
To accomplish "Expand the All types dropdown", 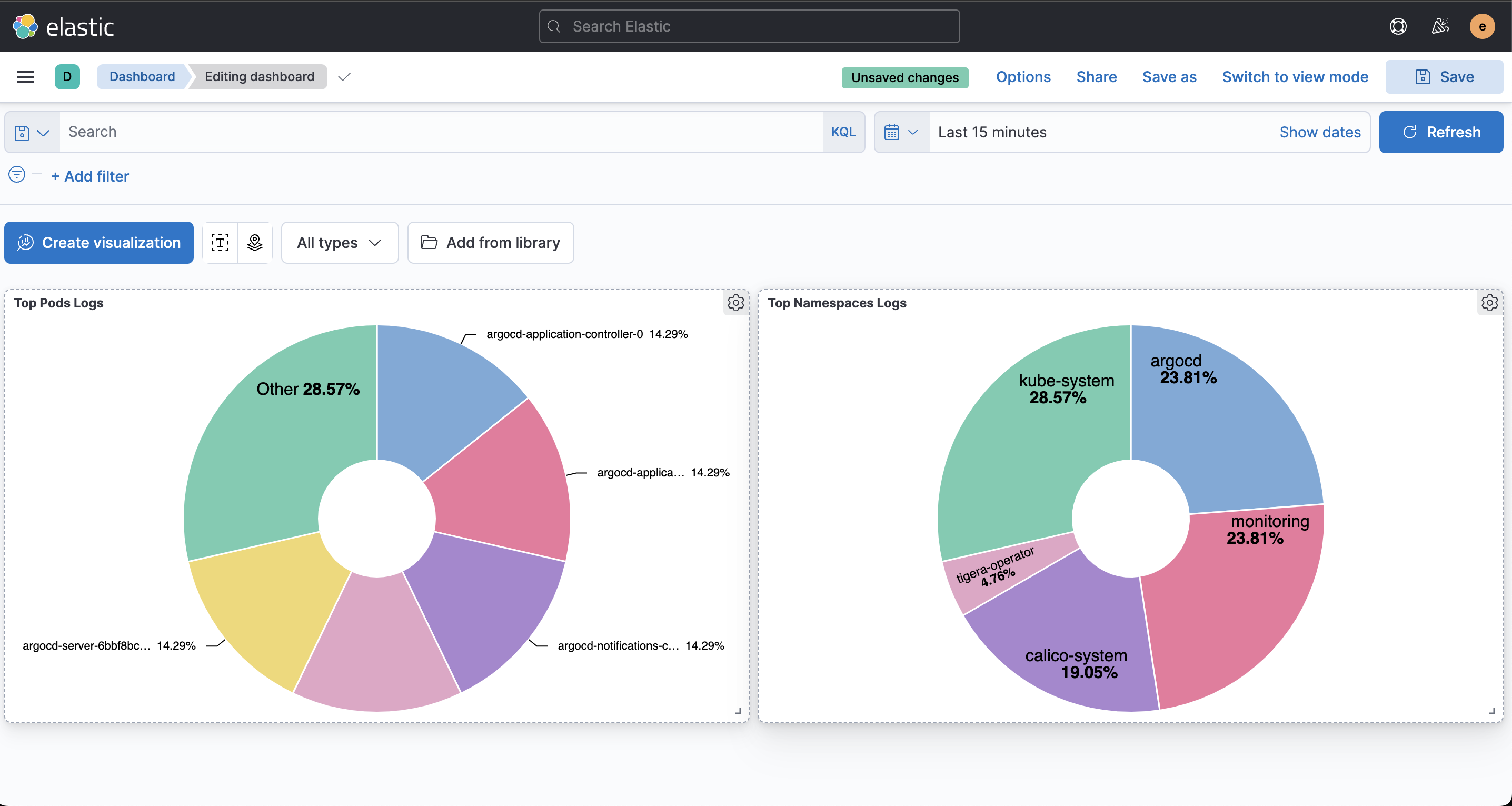I will [x=339, y=243].
